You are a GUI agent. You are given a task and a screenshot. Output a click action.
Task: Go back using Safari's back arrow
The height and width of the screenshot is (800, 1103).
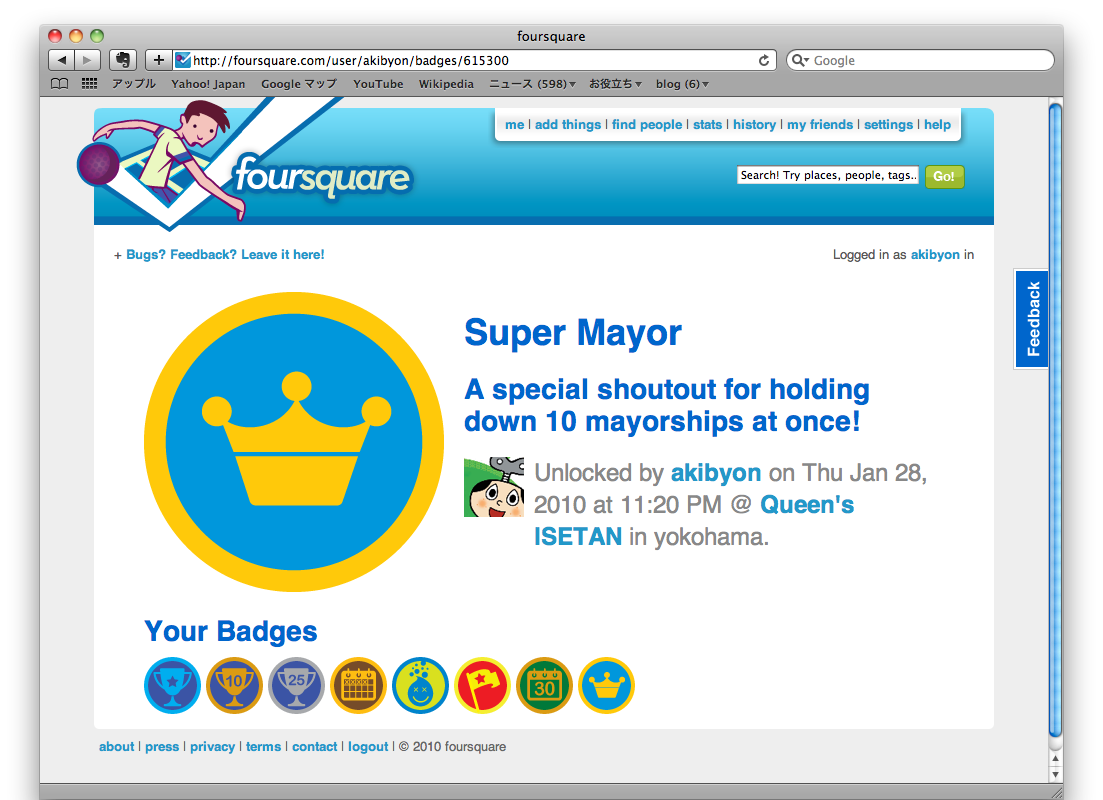[61, 61]
